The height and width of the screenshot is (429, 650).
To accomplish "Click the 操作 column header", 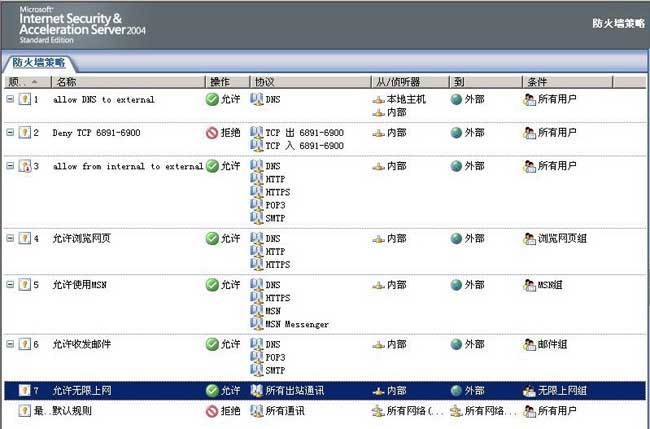I will pyautogui.click(x=219, y=81).
